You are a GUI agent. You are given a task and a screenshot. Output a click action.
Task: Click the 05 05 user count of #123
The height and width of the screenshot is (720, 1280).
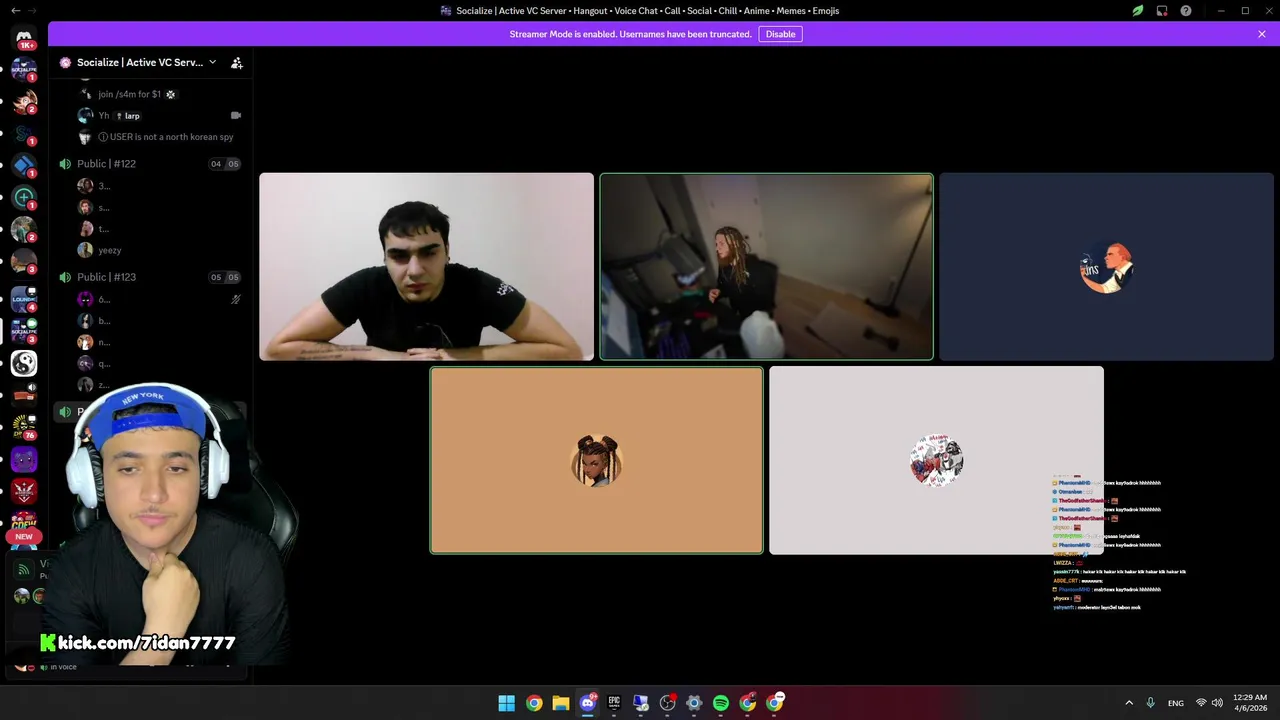tap(225, 277)
